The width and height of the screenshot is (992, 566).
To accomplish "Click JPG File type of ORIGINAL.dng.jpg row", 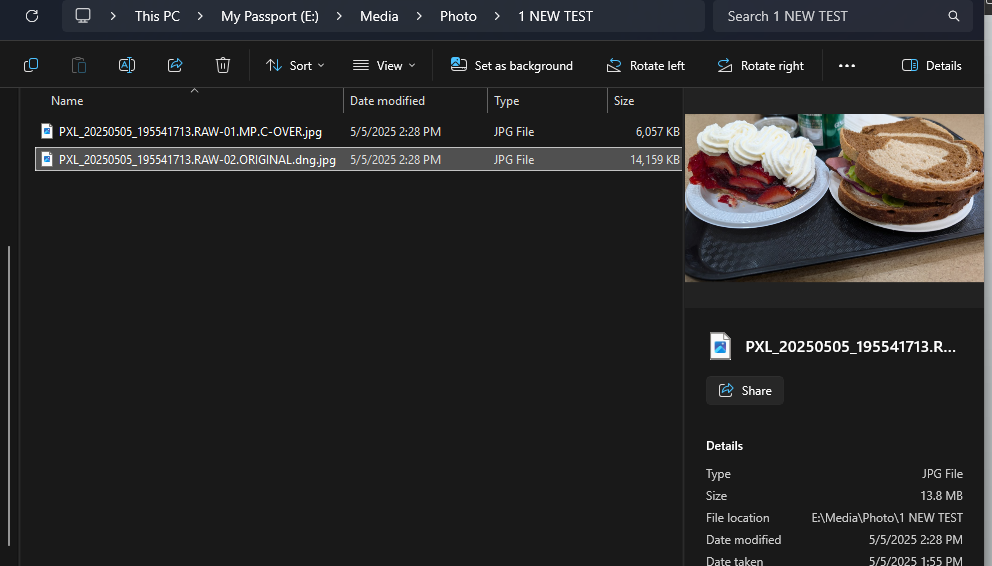I will [x=514, y=159].
